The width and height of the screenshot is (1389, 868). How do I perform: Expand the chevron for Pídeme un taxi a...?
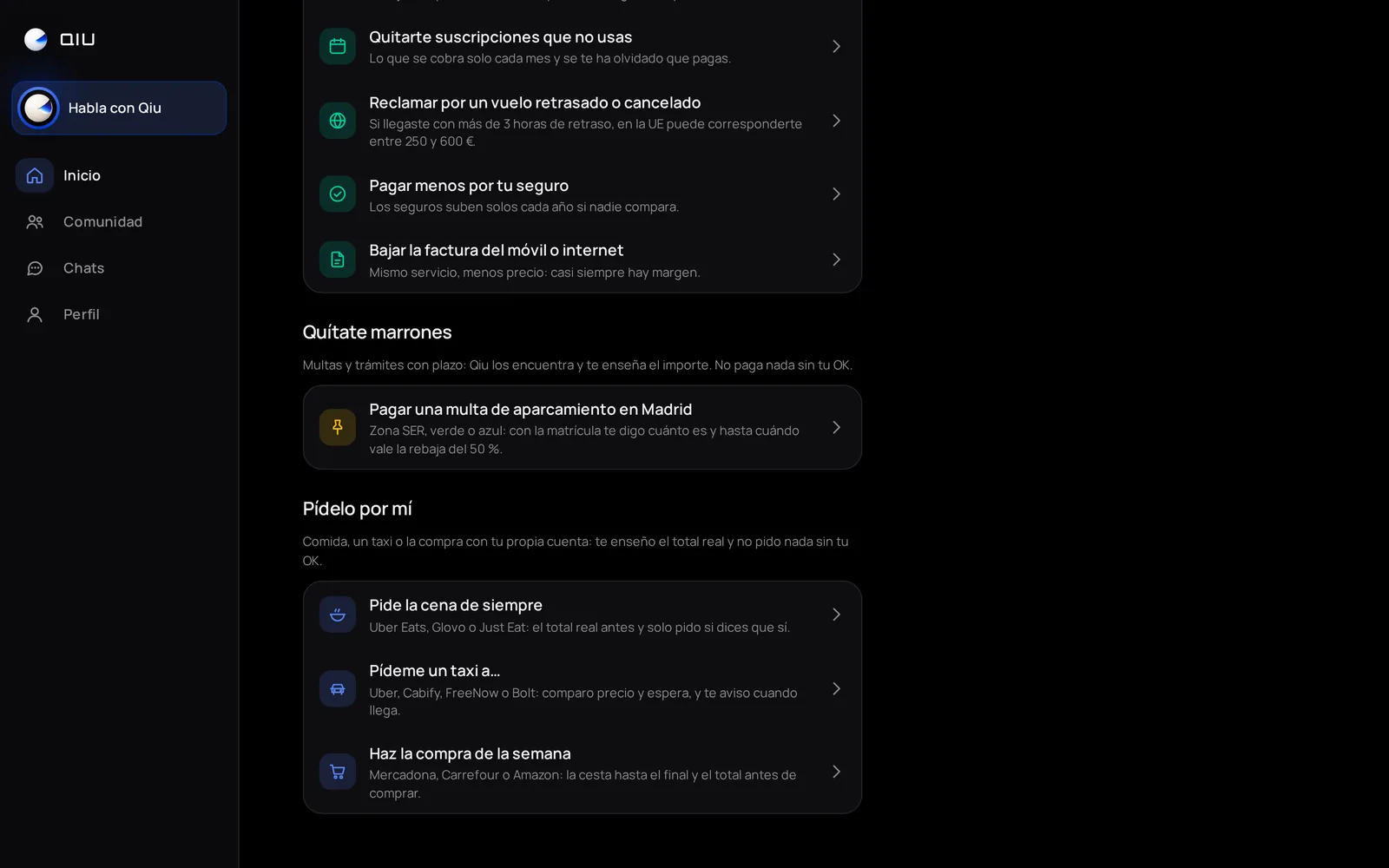(836, 689)
